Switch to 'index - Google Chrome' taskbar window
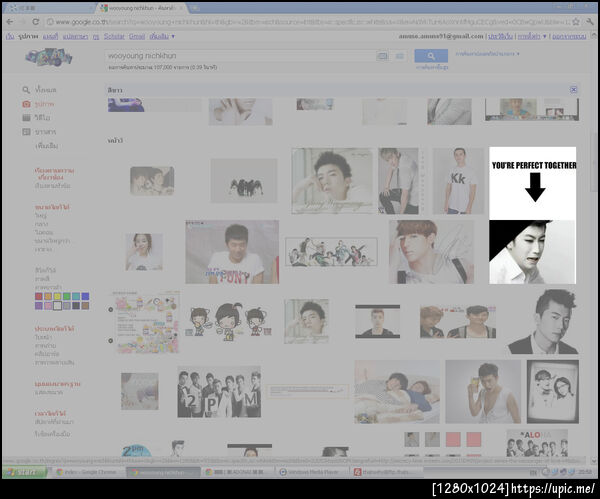600x499 pixels. coord(89,472)
